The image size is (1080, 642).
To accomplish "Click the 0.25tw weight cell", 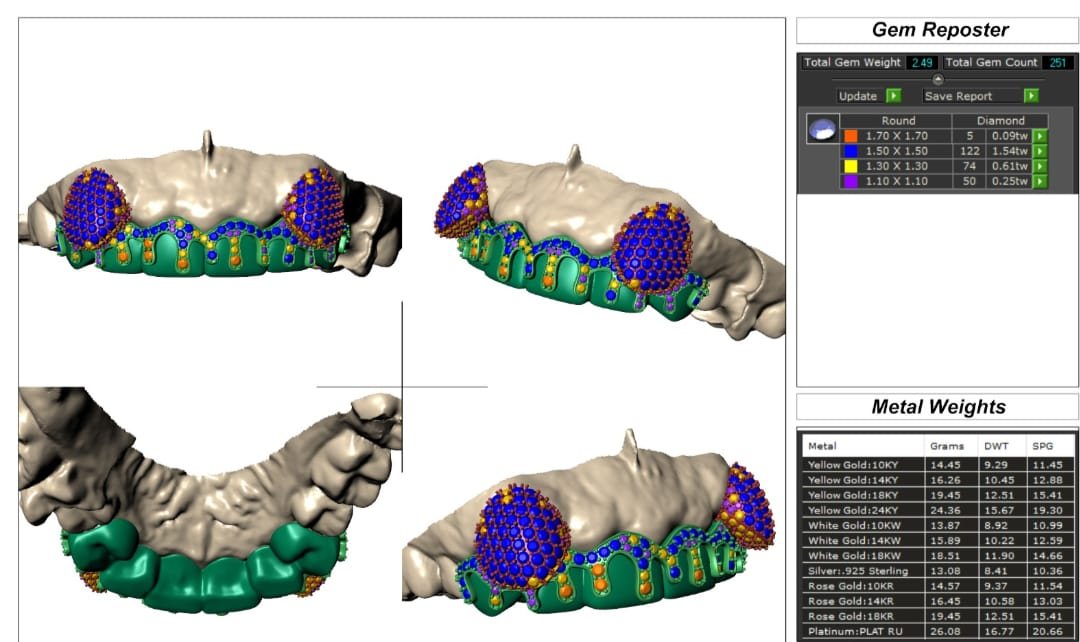I will [1010, 181].
